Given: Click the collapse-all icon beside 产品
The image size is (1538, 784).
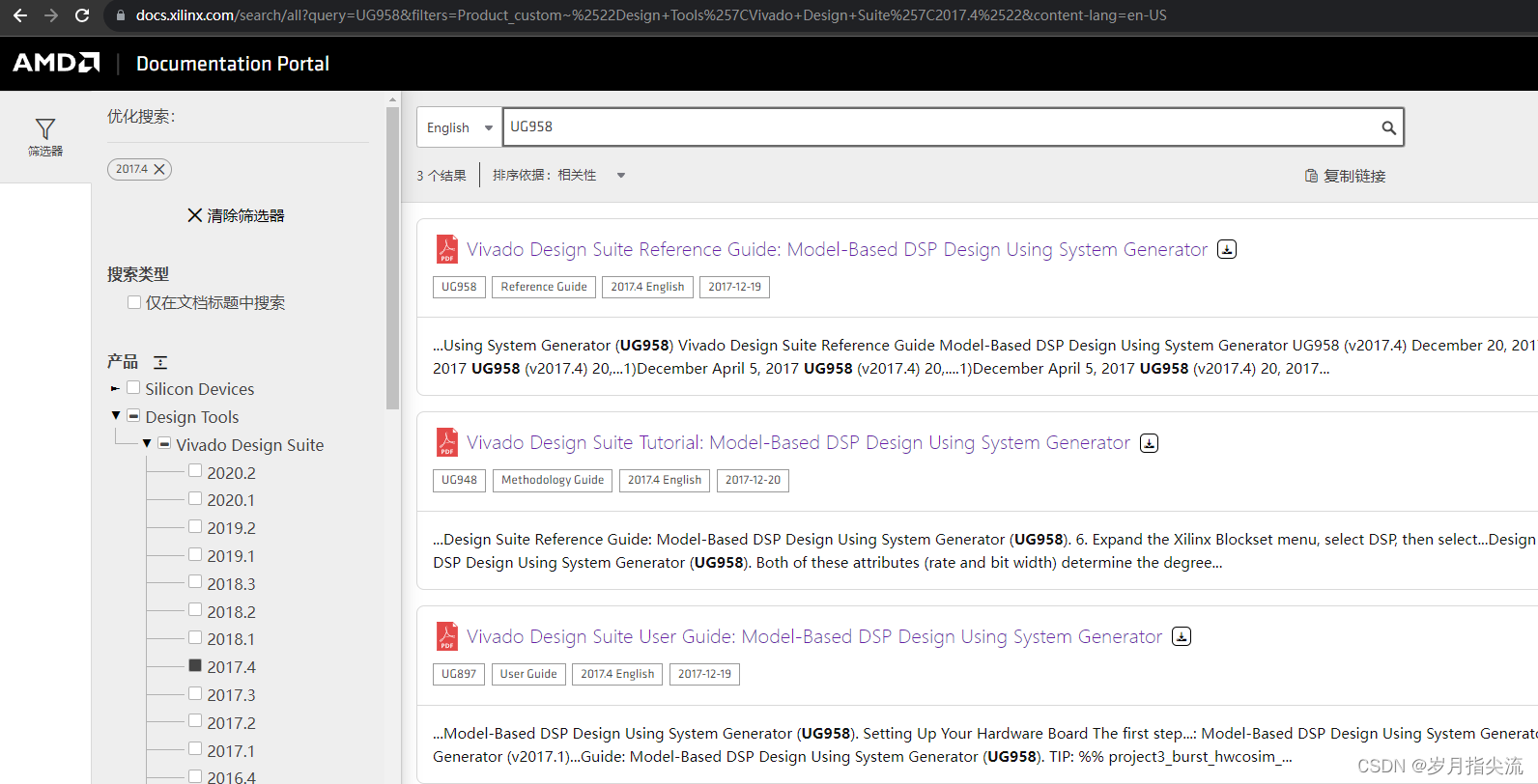Looking at the screenshot, I should (160, 362).
